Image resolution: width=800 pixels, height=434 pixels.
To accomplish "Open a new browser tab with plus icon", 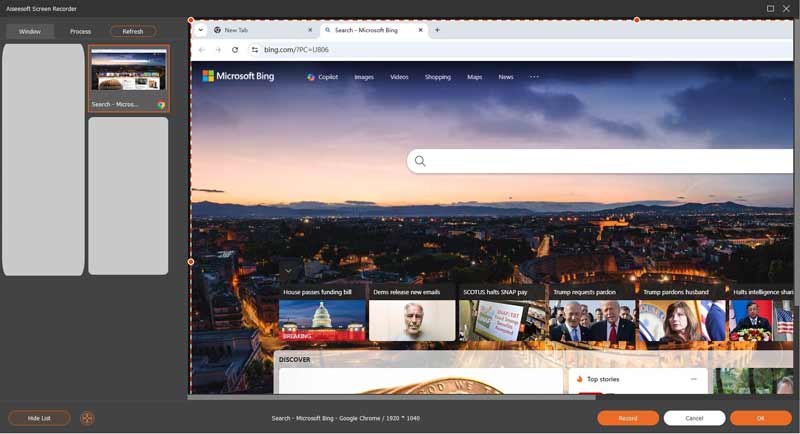I will tap(437, 30).
